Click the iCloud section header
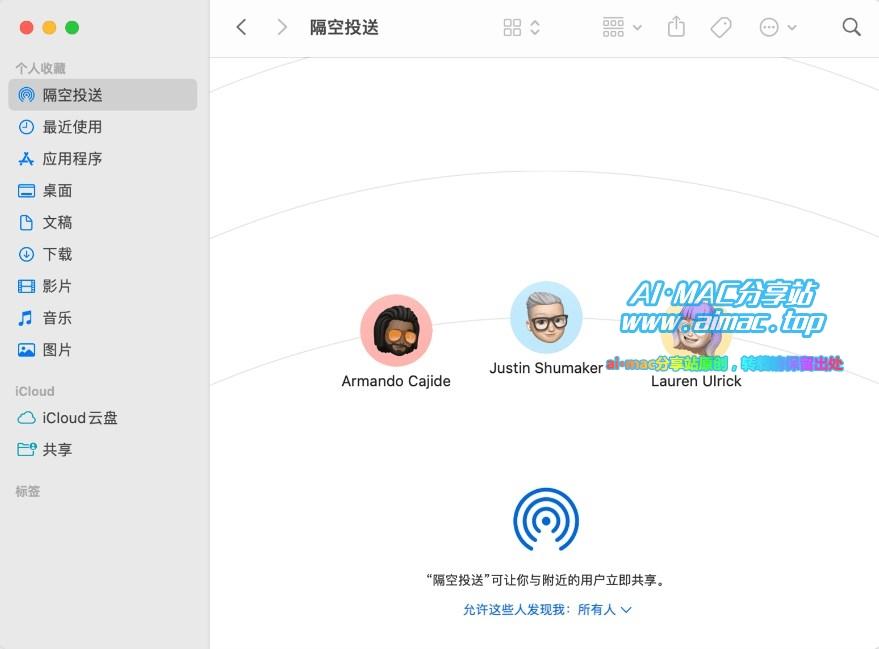Screen dimensions: 879x649 35,391
